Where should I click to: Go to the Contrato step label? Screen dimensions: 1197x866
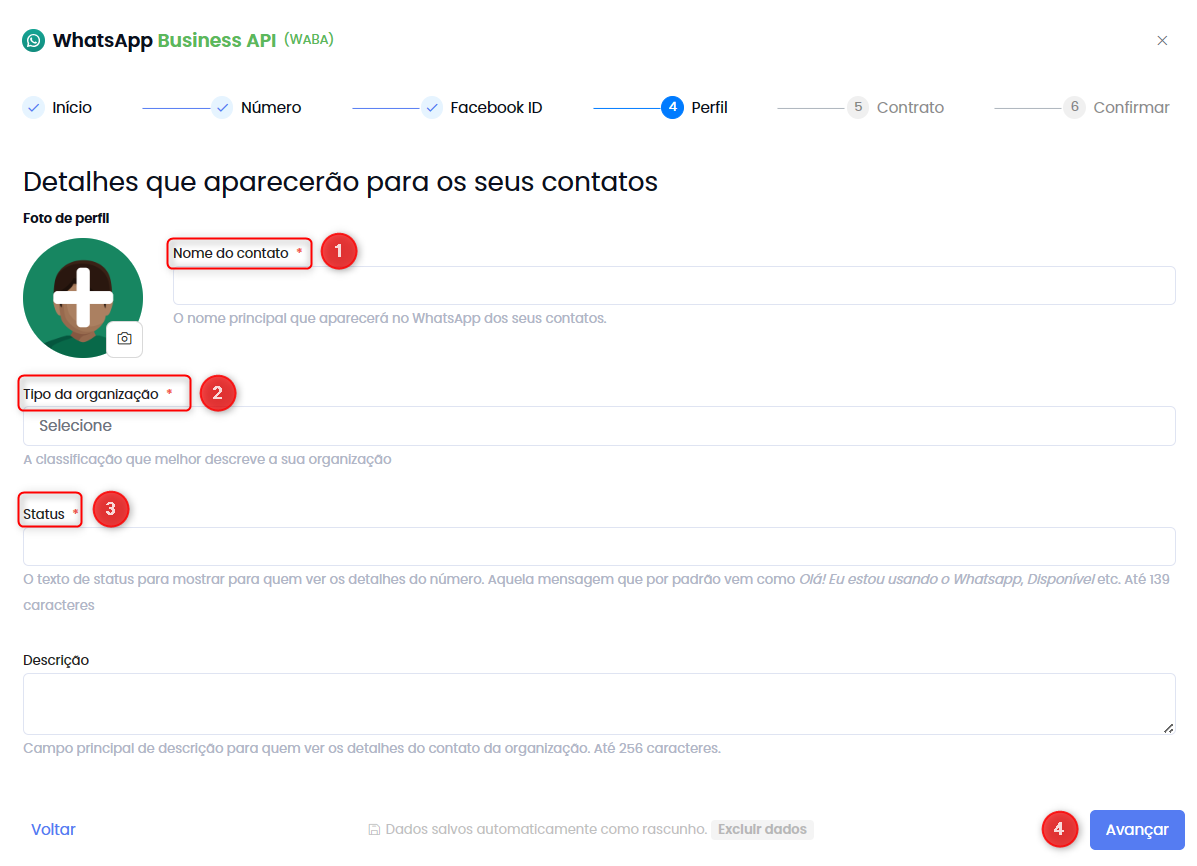coord(910,107)
